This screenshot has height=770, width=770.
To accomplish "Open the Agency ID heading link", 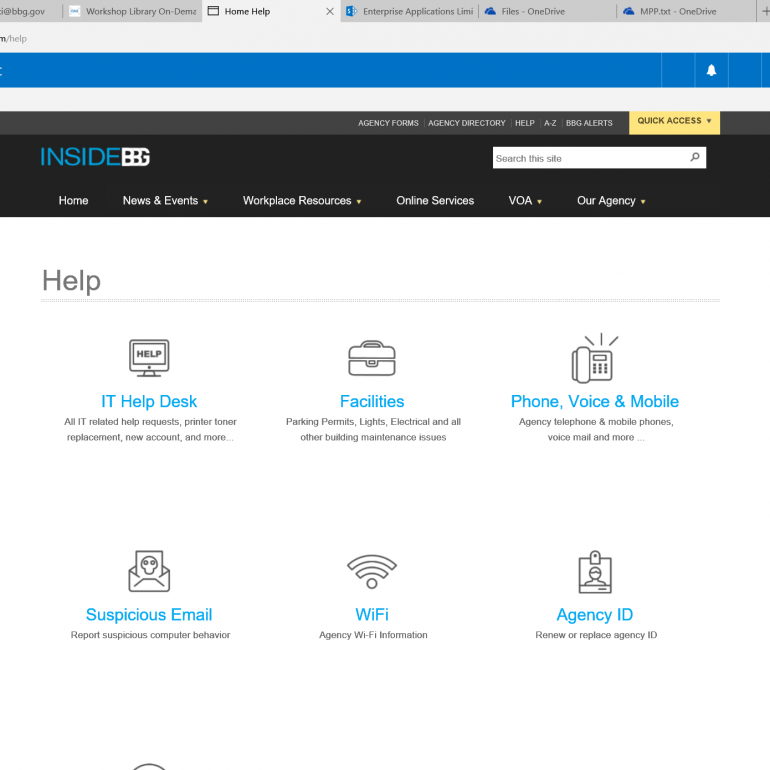I will click(x=595, y=615).
